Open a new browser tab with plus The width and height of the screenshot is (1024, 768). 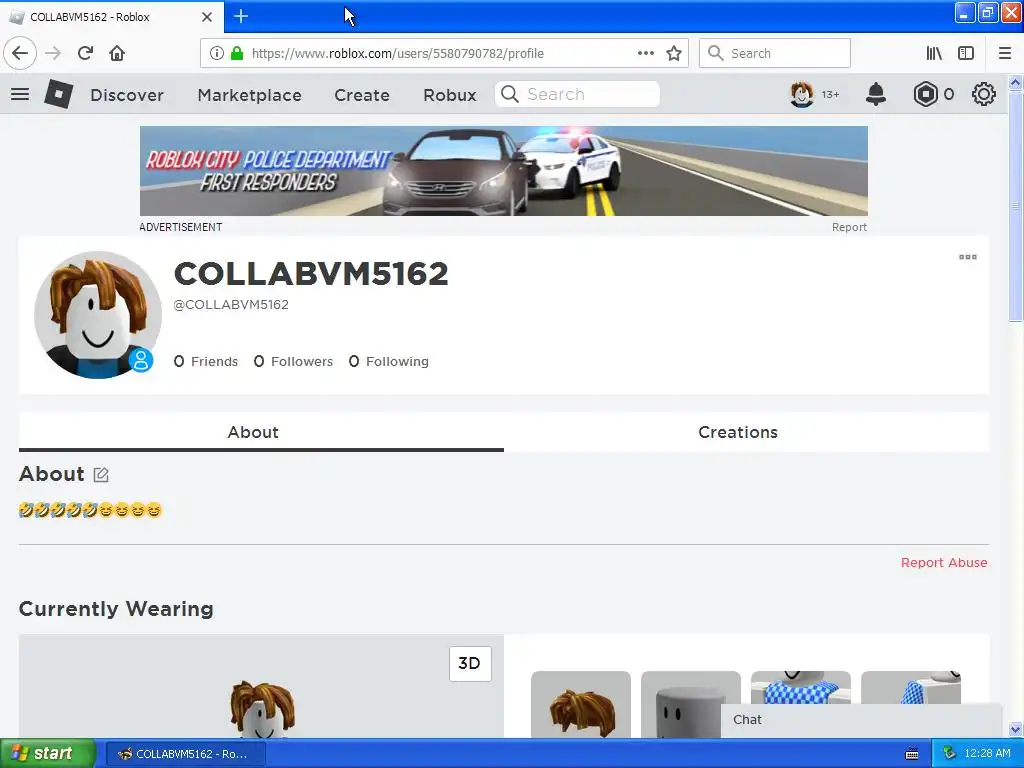[241, 16]
